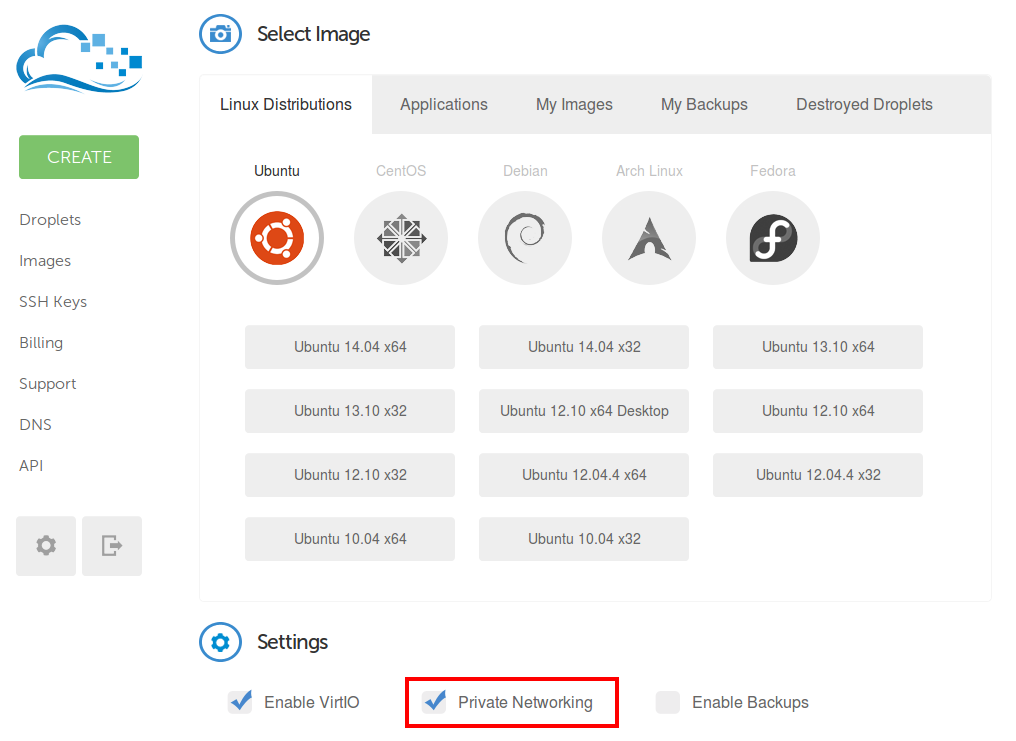Viewport: 1016px width, 741px height.
Task: Choose Ubuntu 12.04.4 x64 image
Action: pyautogui.click(x=584, y=475)
